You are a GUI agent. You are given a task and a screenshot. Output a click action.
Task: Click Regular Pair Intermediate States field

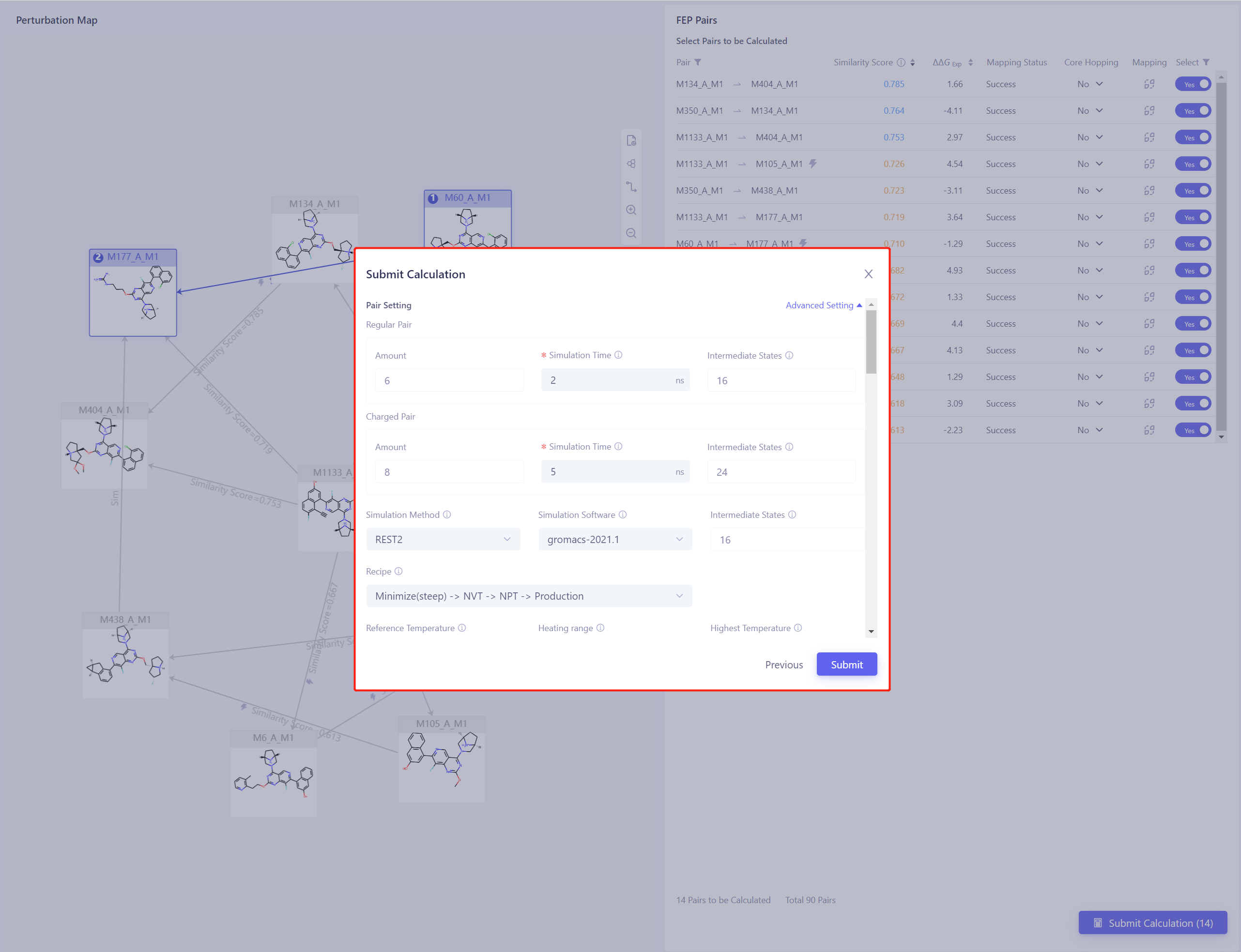pyautogui.click(x=781, y=380)
